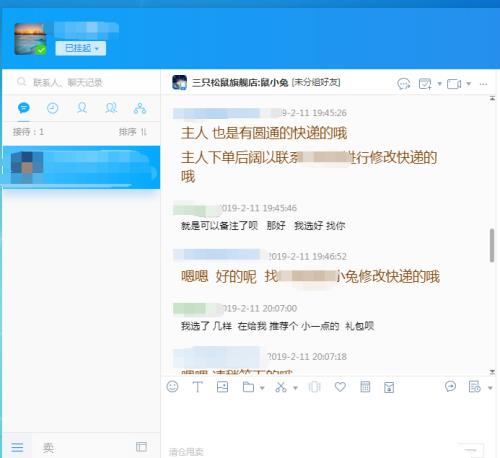Start a video call icon
This screenshot has height=458, width=500.
[454, 84]
